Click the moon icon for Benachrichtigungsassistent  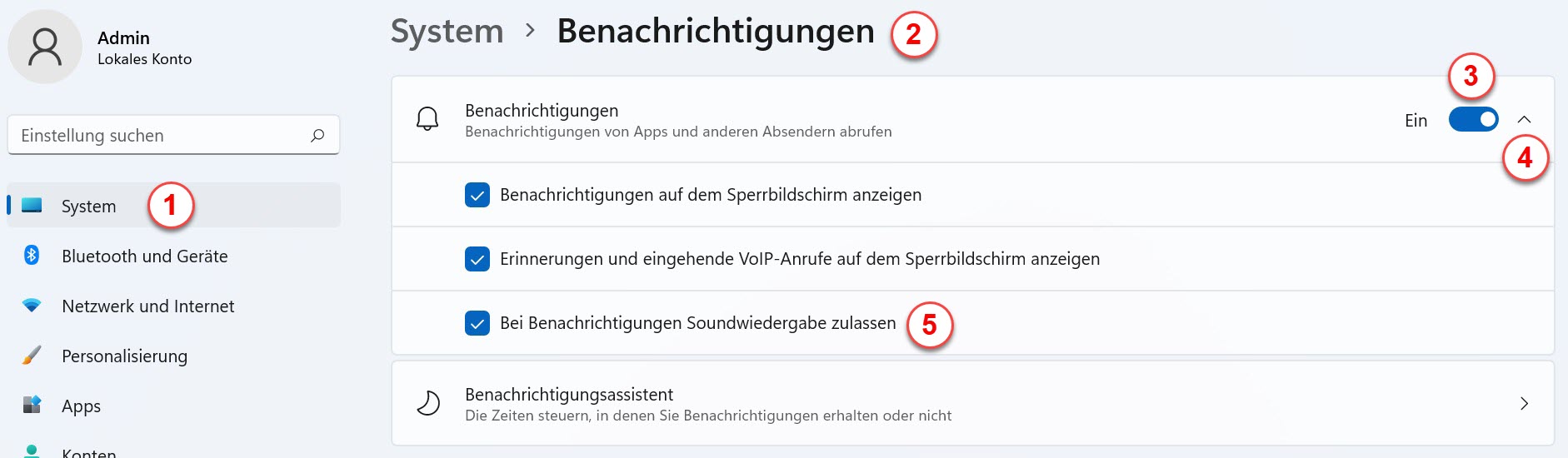[x=427, y=403]
